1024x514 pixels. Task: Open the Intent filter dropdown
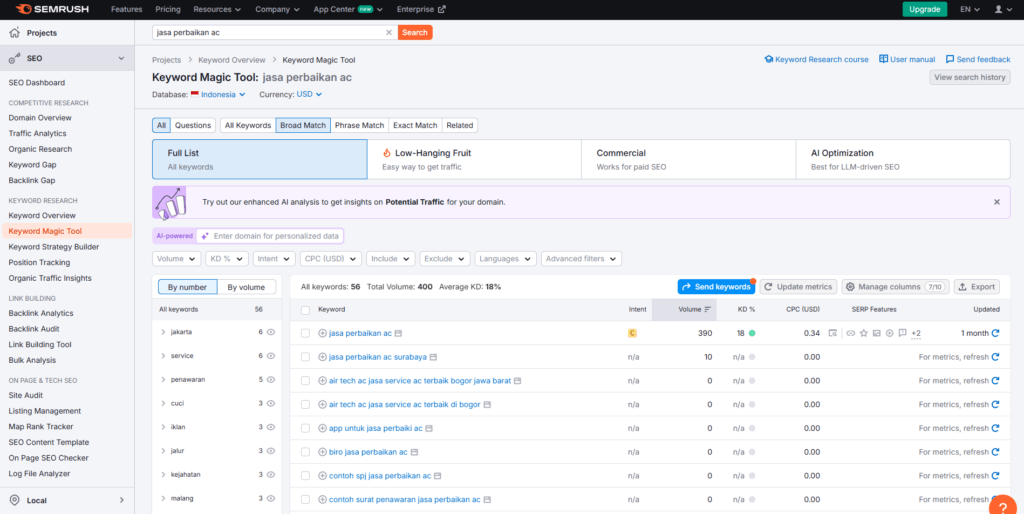tap(274, 259)
